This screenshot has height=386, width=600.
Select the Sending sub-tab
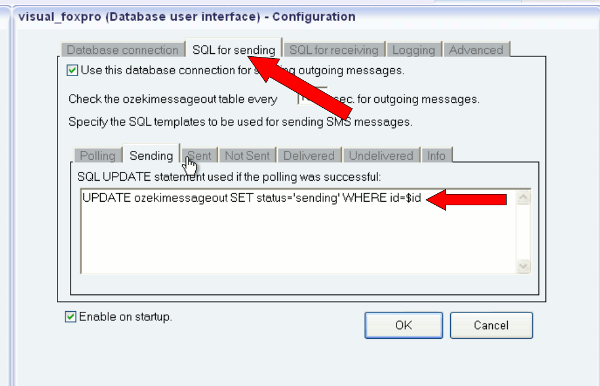tap(151, 155)
